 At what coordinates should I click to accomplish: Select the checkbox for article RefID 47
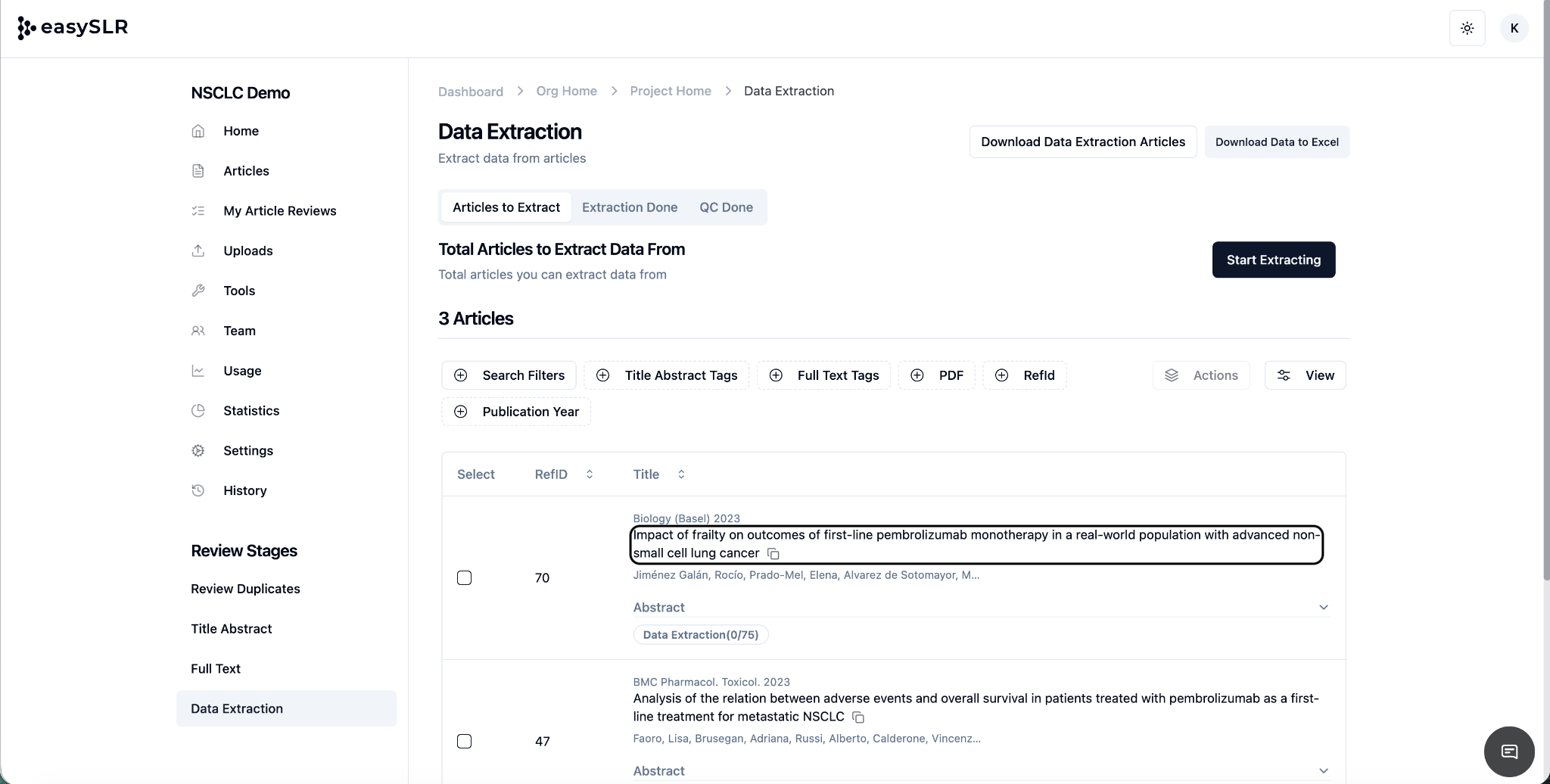tap(465, 742)
